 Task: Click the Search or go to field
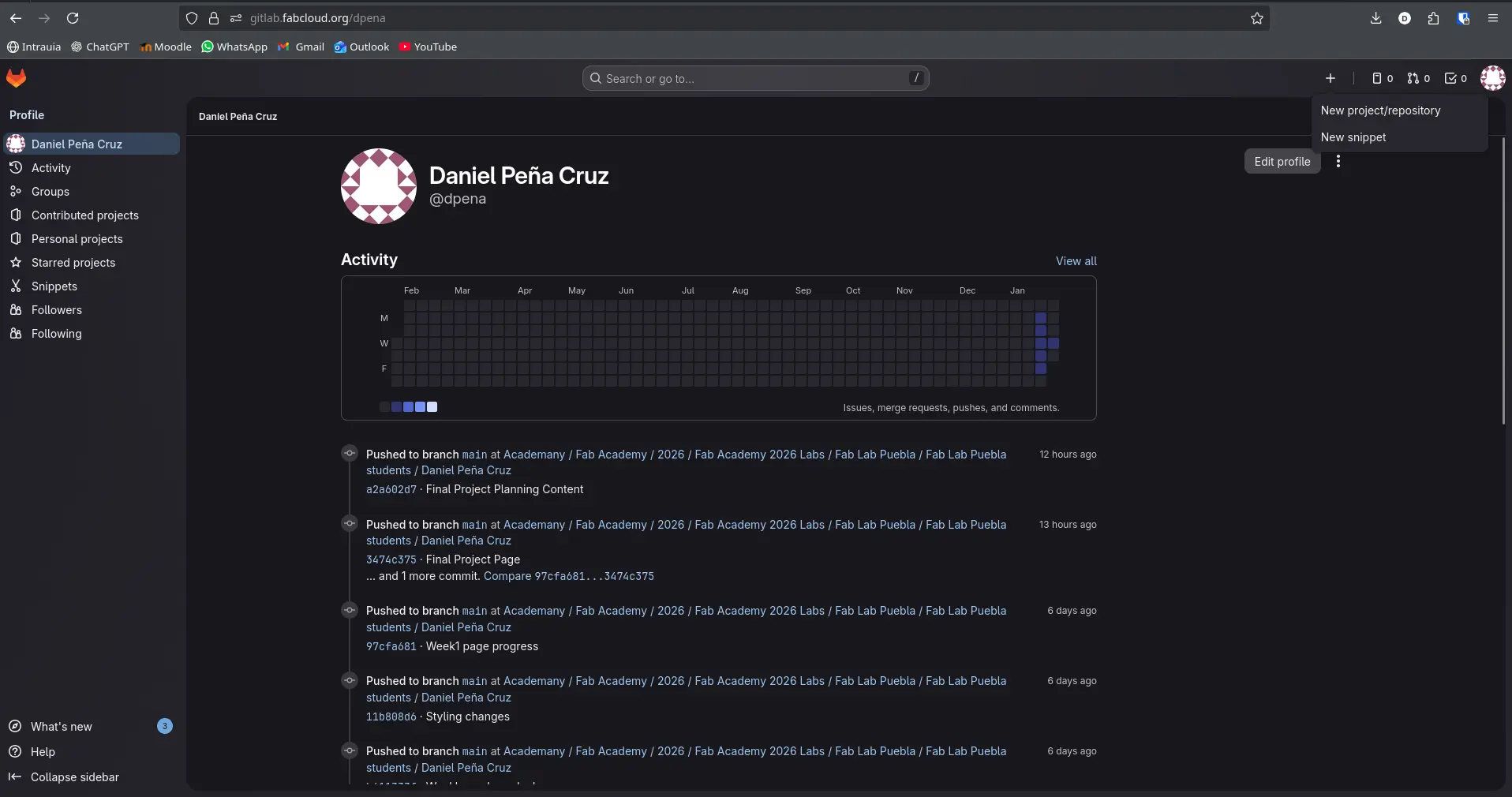[754, 78]
